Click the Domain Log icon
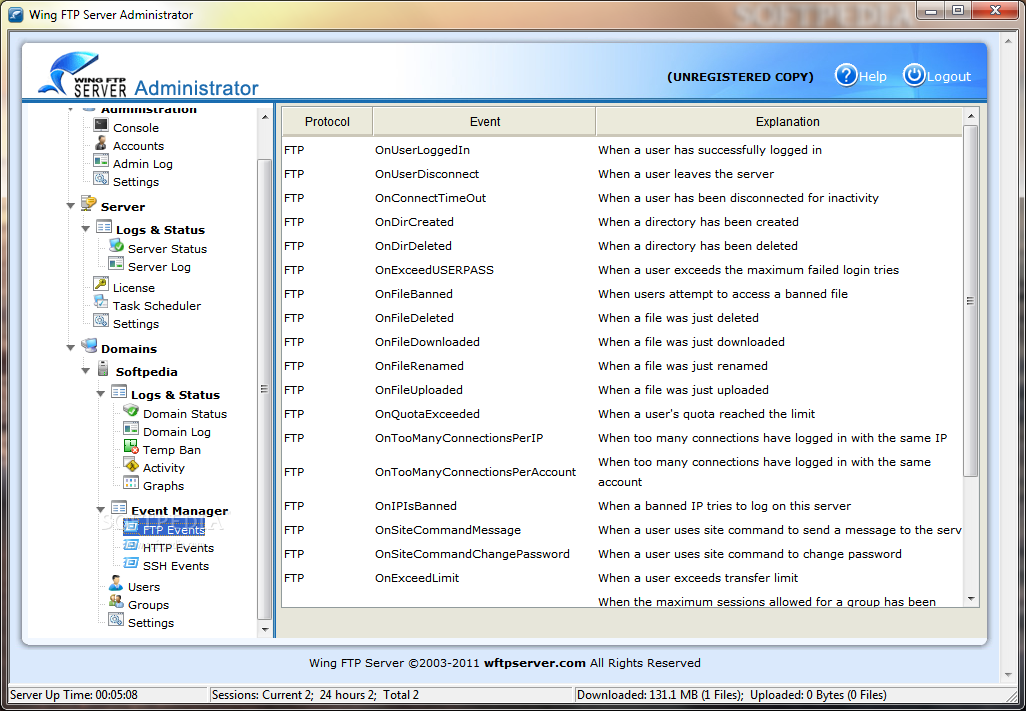1026x711 pixels. [131, 429]
